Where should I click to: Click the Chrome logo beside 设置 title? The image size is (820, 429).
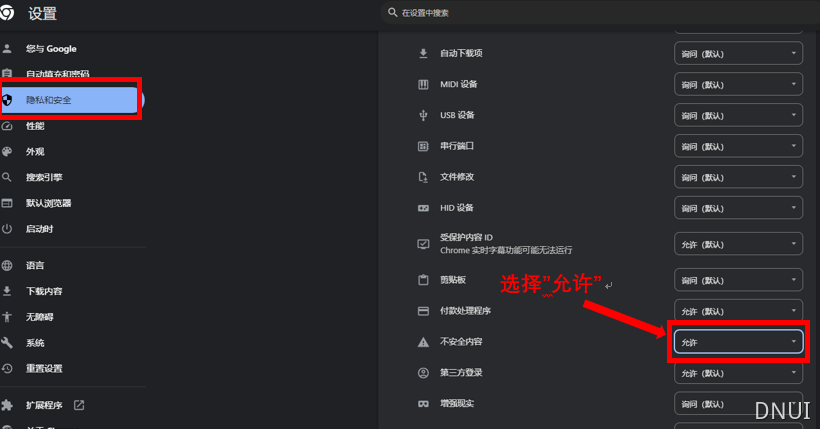coord(7,13)
